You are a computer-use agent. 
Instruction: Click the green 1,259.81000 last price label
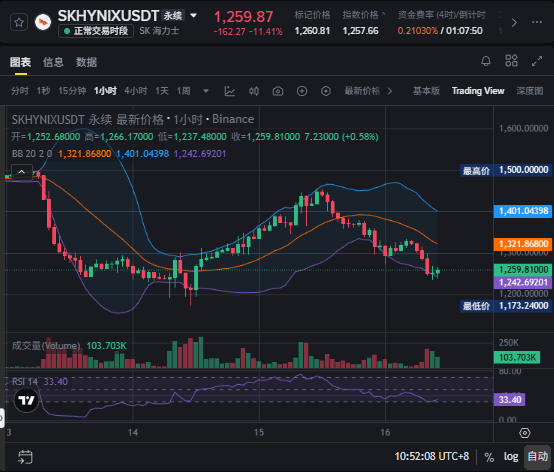[523, 270]
